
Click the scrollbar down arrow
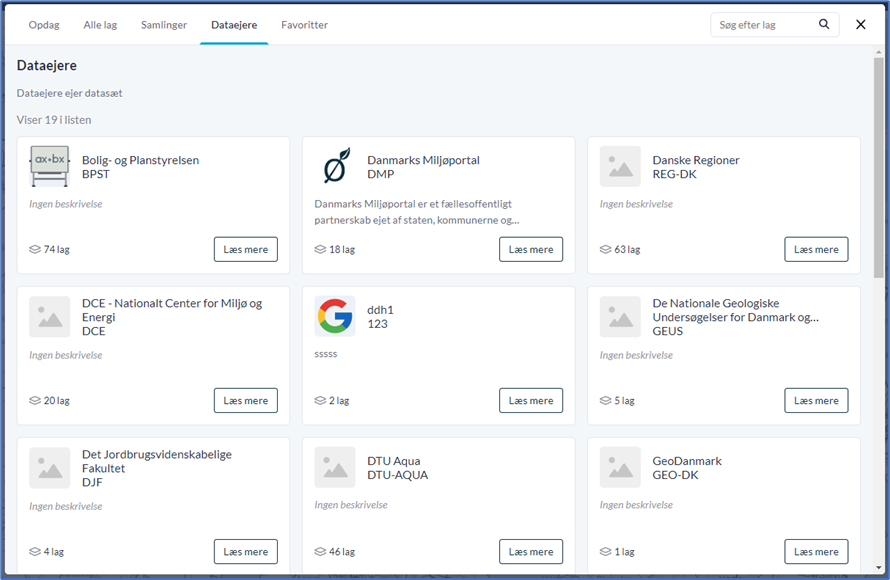pyautogui.click(x=879, y=567)
